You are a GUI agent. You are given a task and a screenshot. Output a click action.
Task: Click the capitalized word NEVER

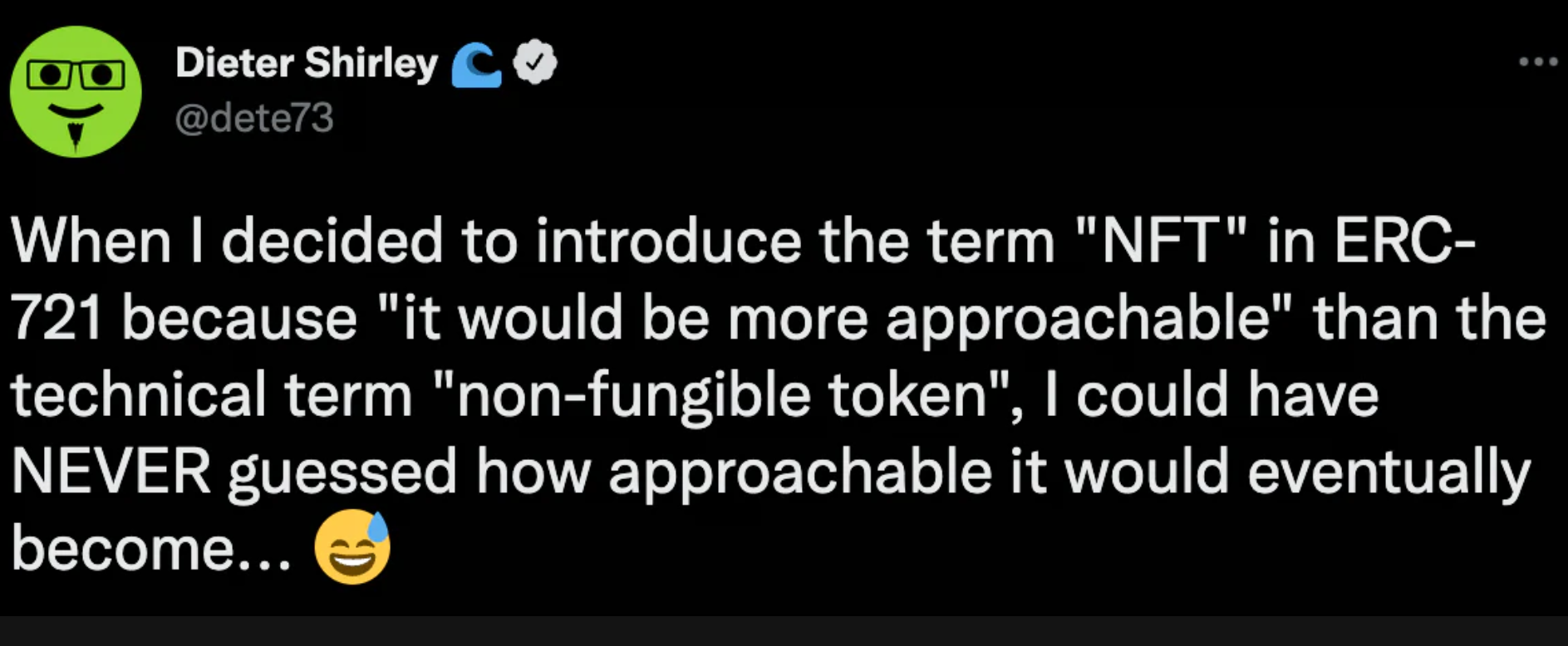111,472
